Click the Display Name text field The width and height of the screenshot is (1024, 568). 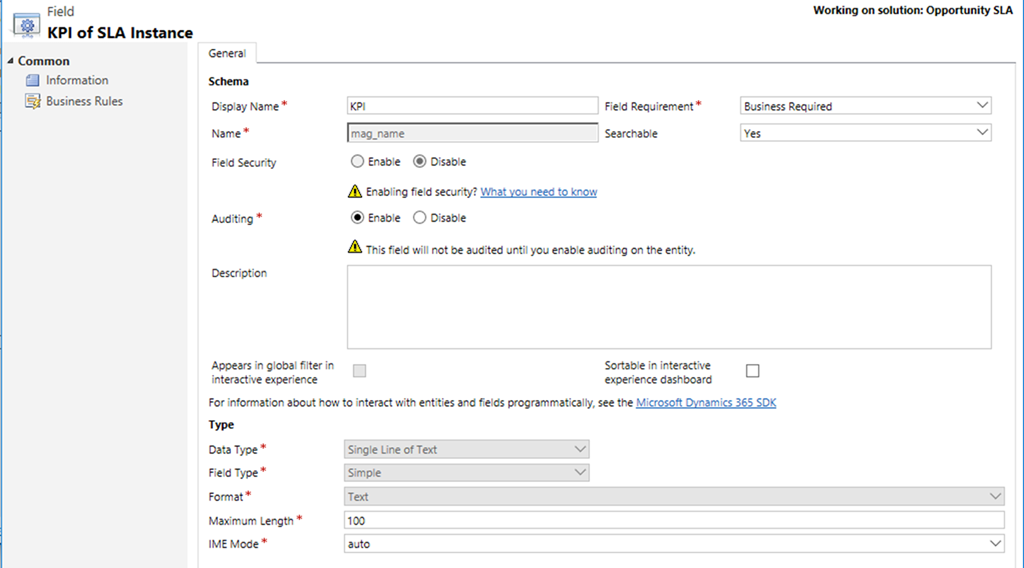[470, 106]
